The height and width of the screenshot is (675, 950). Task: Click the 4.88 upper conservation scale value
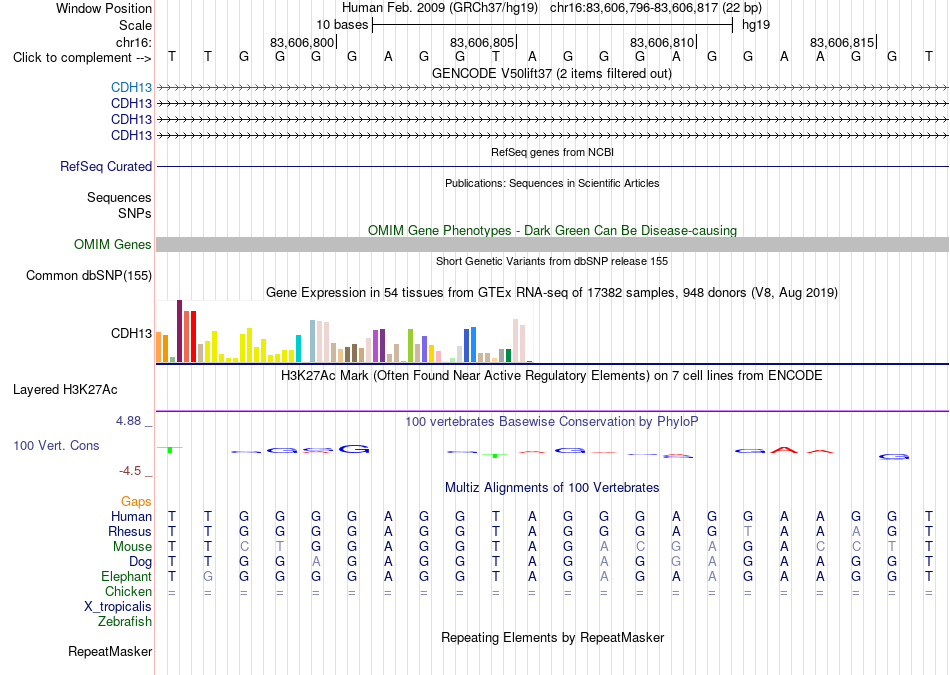tap(128, 421)
